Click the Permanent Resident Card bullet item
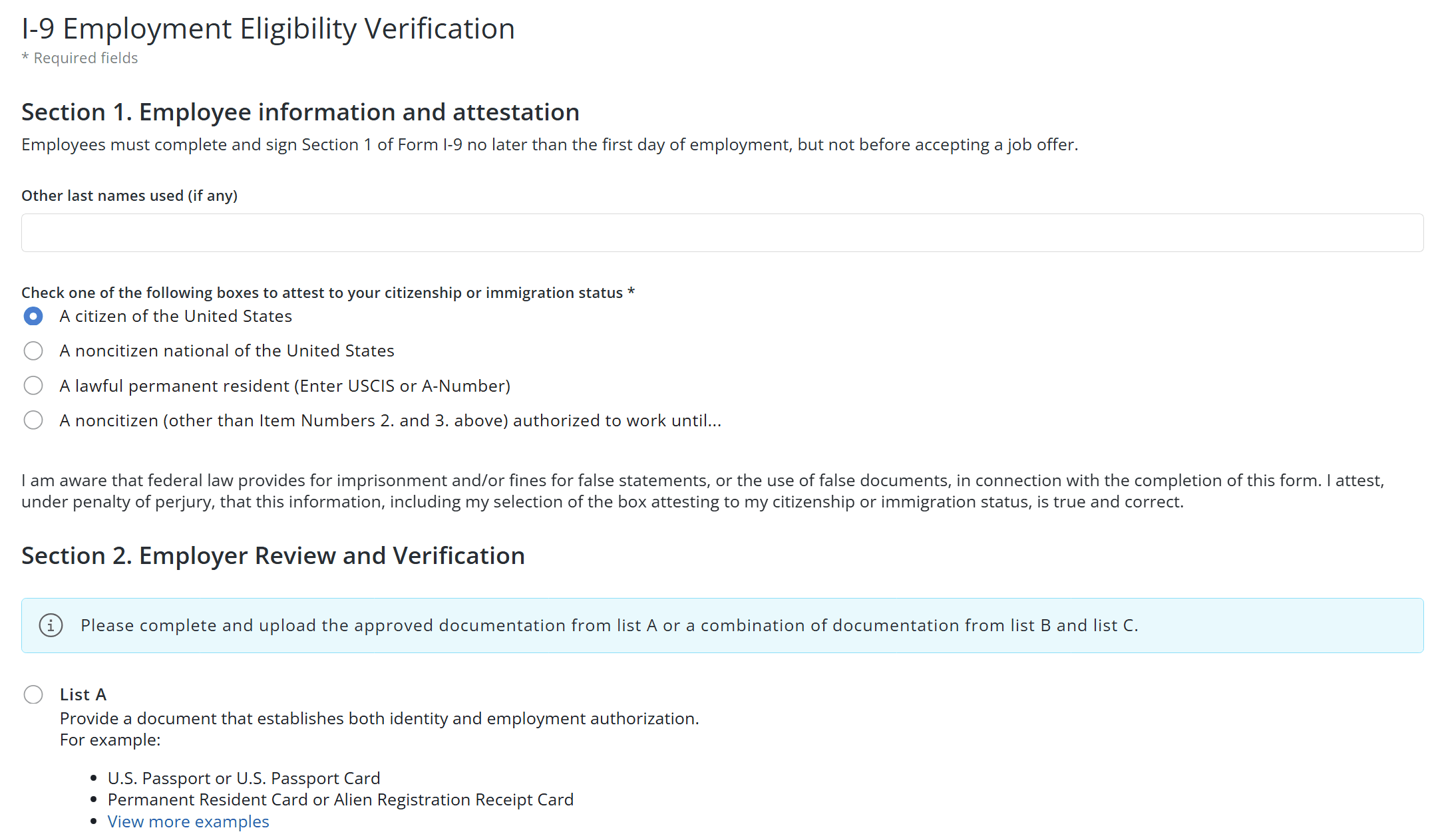This screenshot has height=840, width=1434. click(340, 799)
